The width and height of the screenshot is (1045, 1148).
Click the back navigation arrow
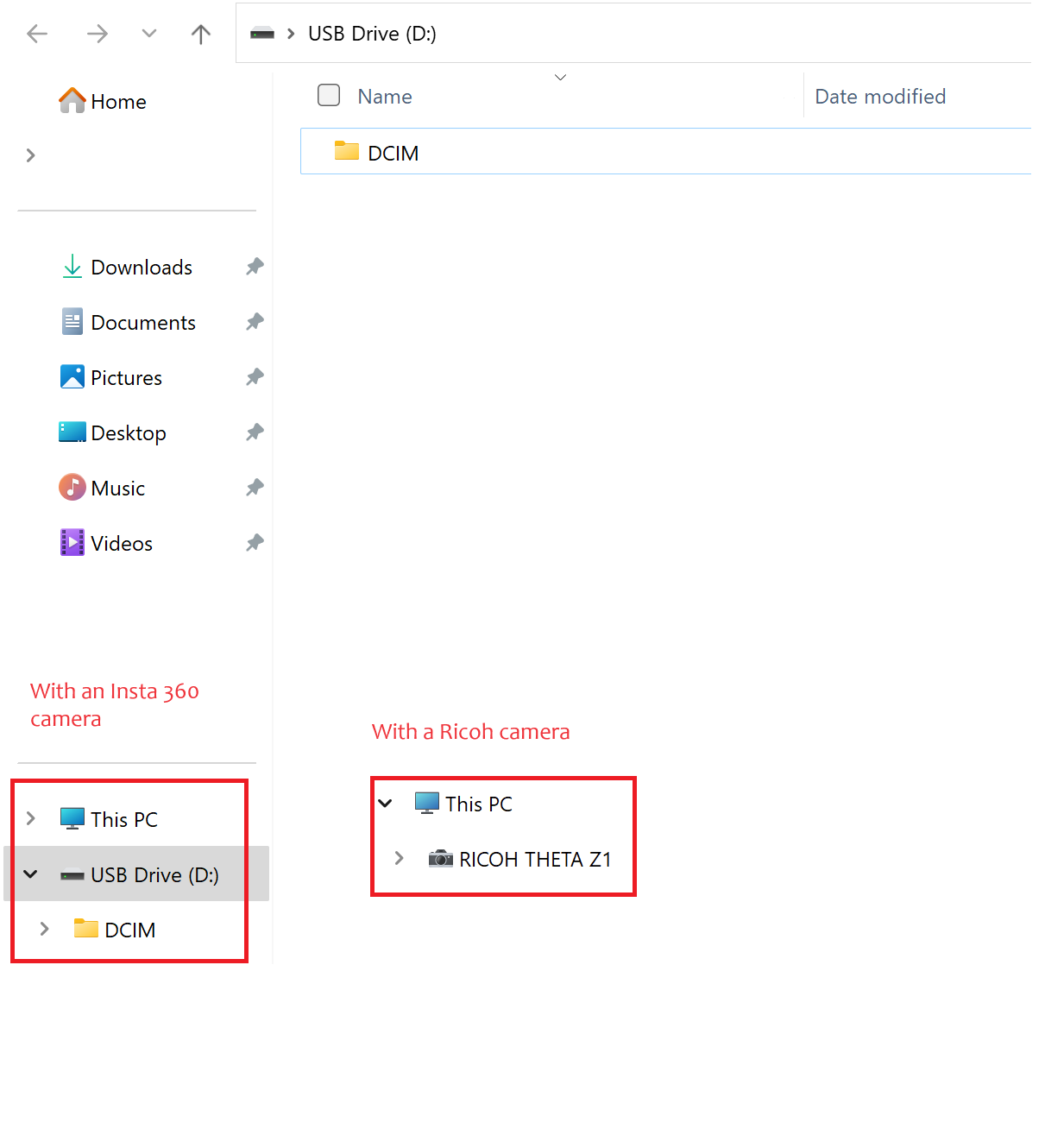tap(37, 33)
